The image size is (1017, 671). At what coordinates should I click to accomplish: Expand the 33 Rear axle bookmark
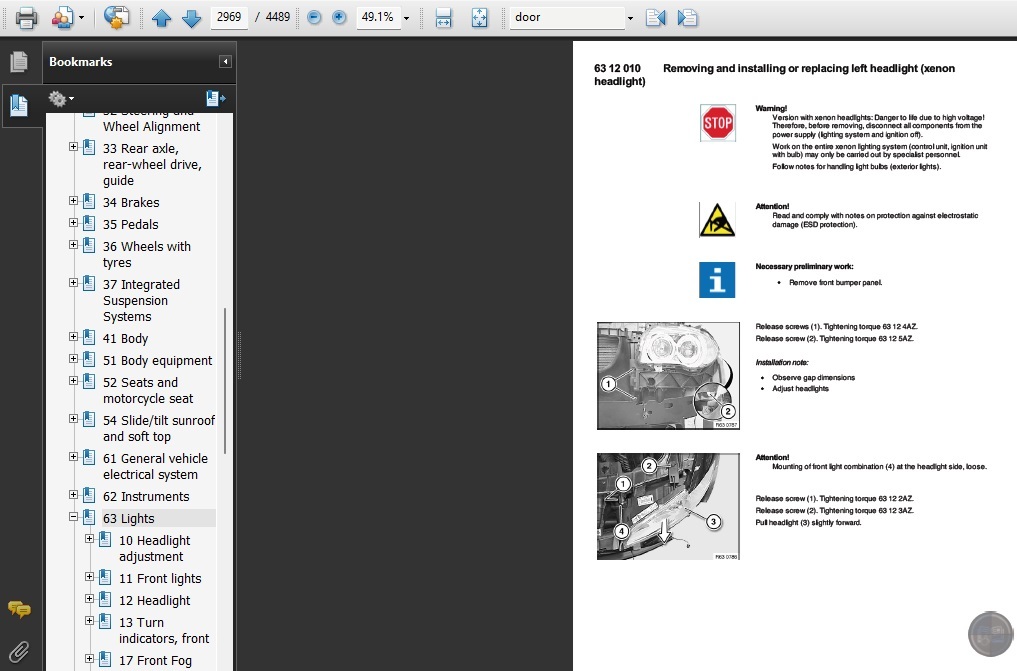click(73, 147)
